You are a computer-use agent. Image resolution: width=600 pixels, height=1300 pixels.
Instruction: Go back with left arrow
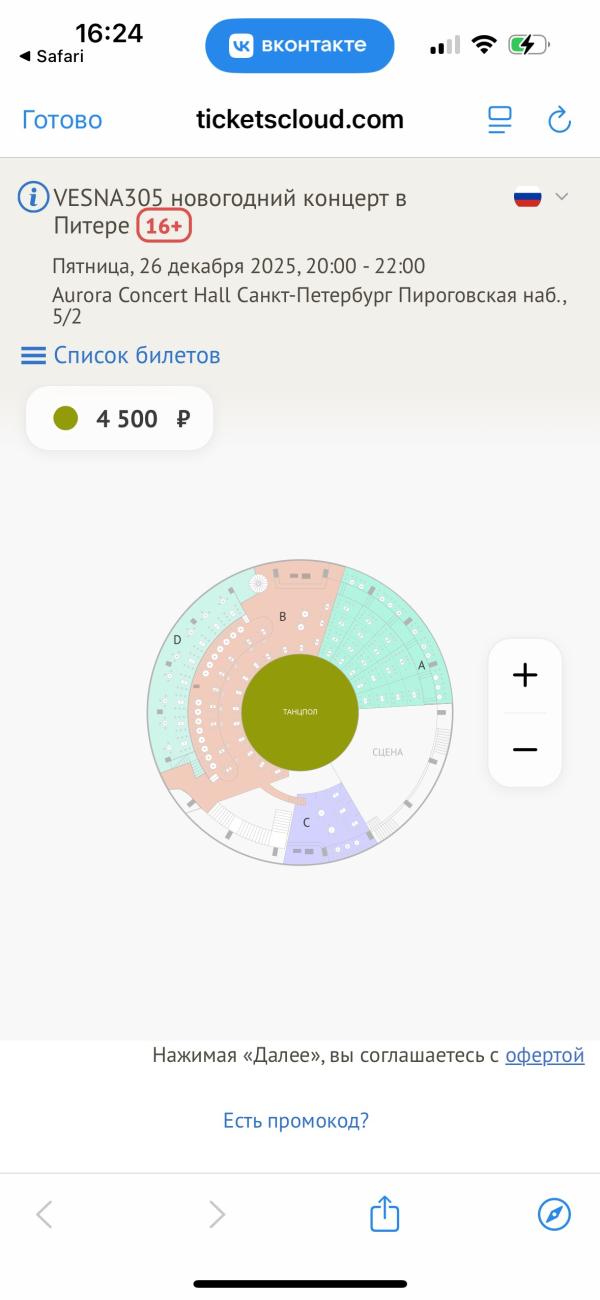tap(44, 1214)
